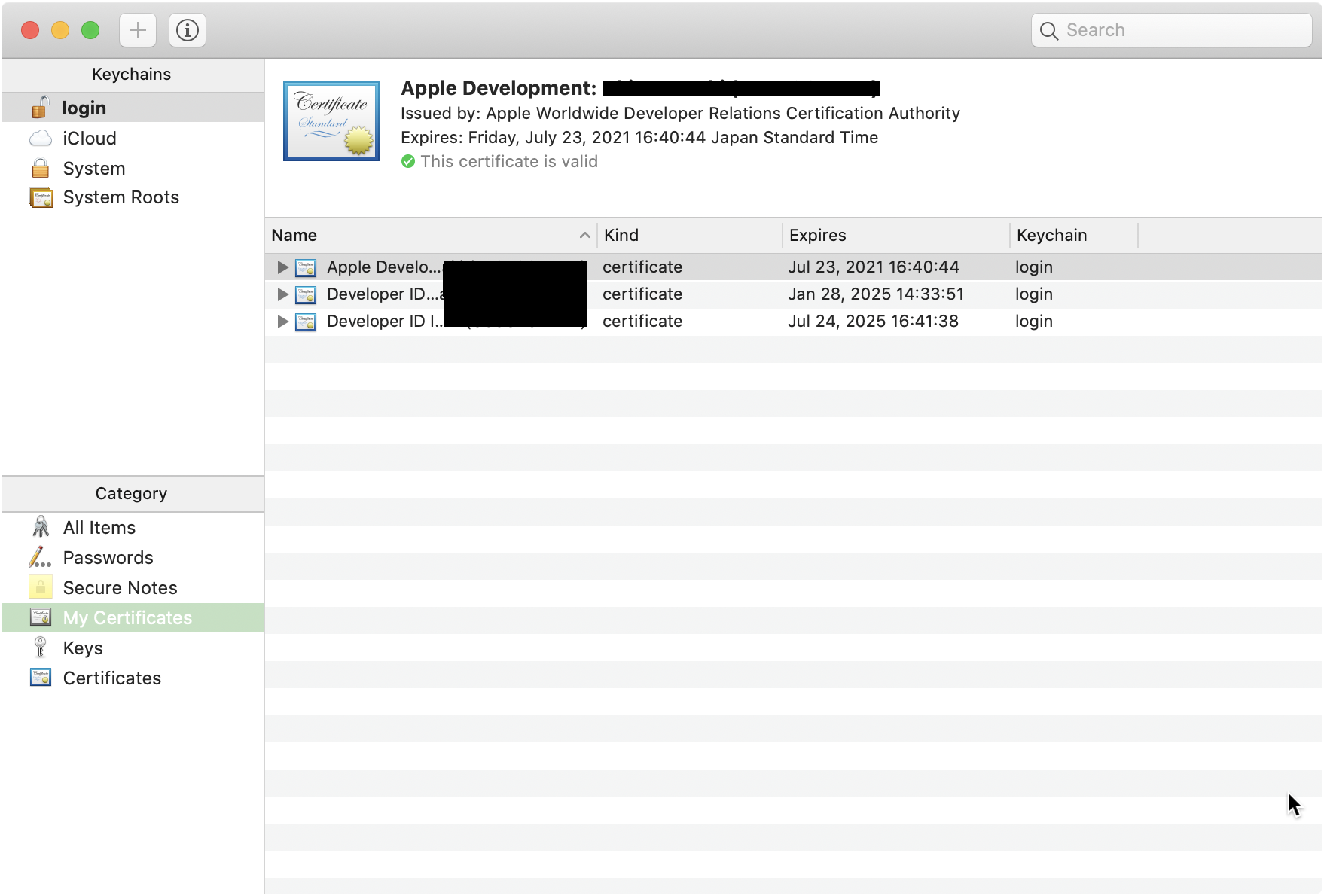
Task: Click the Jul 24, 2025 row certificate icon
Action: (306, 322)
